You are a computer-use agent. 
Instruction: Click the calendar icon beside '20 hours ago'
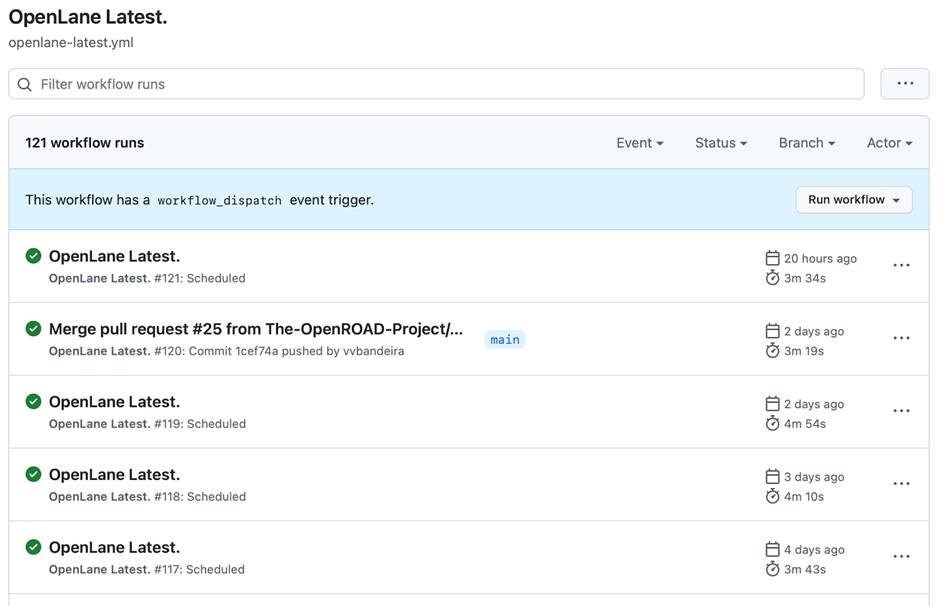coord(772,258)
